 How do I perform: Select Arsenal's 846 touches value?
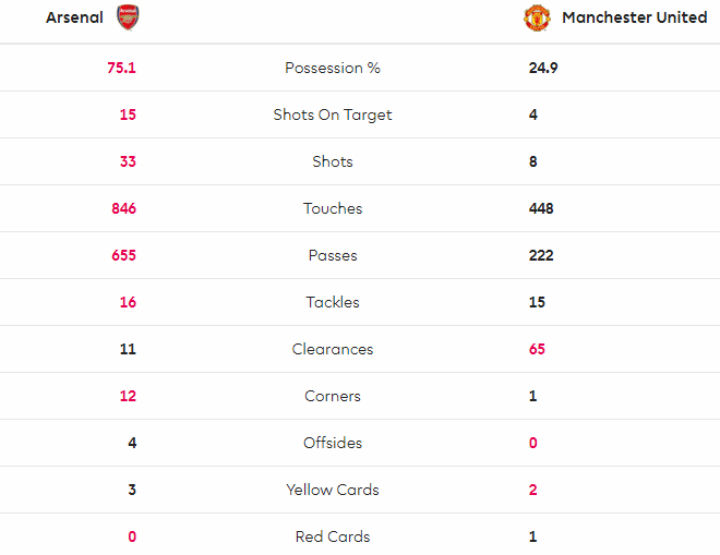point(124,209)
